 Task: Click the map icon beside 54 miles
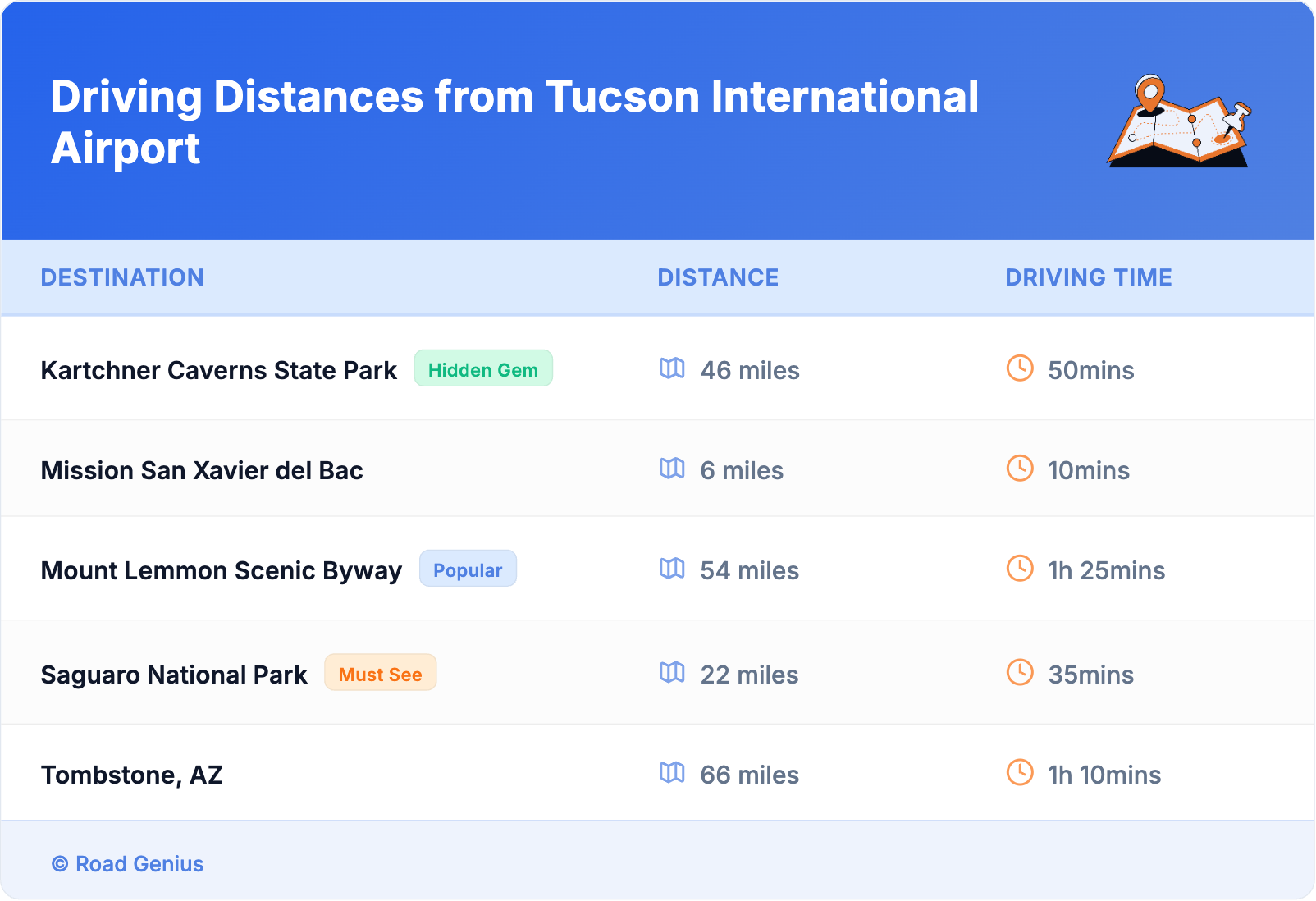click(672, 569)
